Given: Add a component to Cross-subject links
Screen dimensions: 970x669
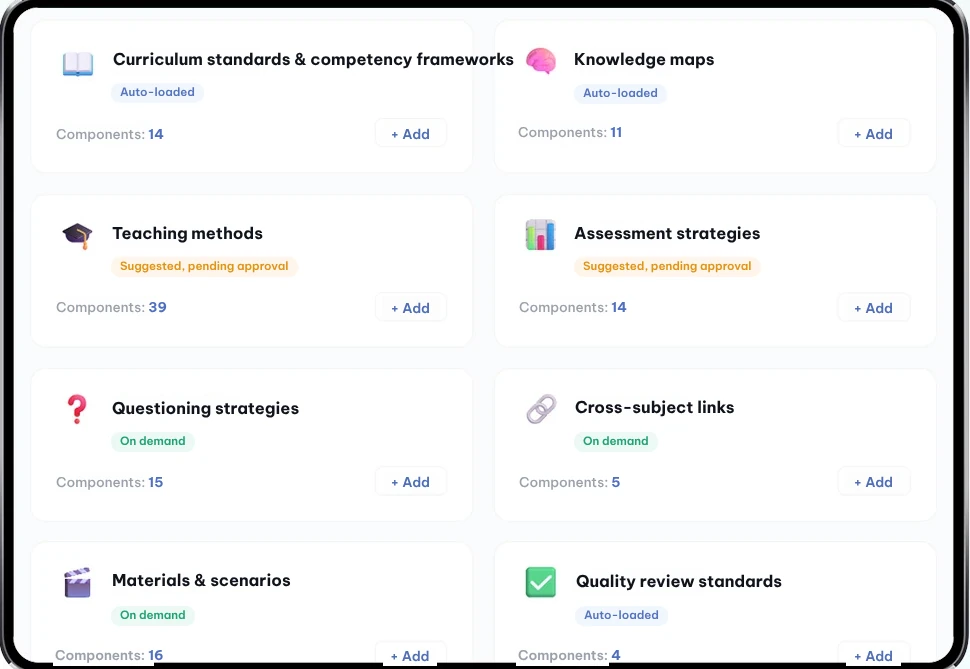Looking at the screenshot, I should [x=873, y=481].
